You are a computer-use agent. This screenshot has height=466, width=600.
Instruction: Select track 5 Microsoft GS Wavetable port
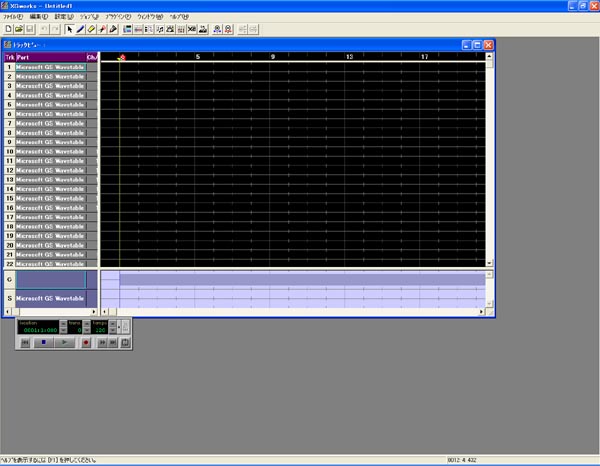[51, 104]
